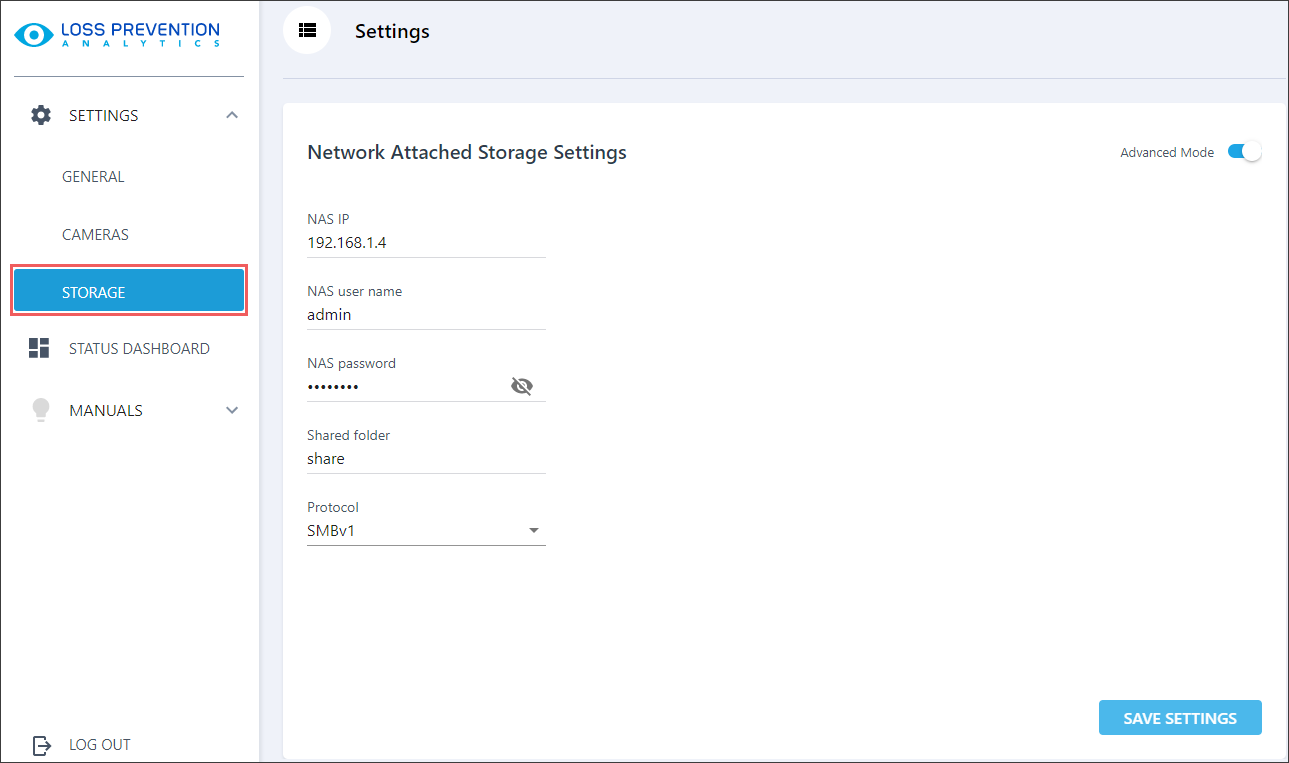Click the Save Settings button
The width and height of the screenshot is (1289, 763).
(1179, 718)
